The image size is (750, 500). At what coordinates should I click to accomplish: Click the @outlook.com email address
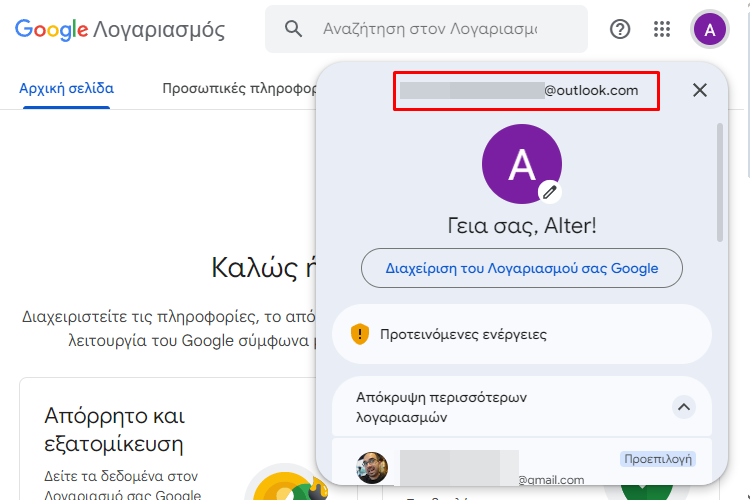pyautogui.click(x=519, y=90)
